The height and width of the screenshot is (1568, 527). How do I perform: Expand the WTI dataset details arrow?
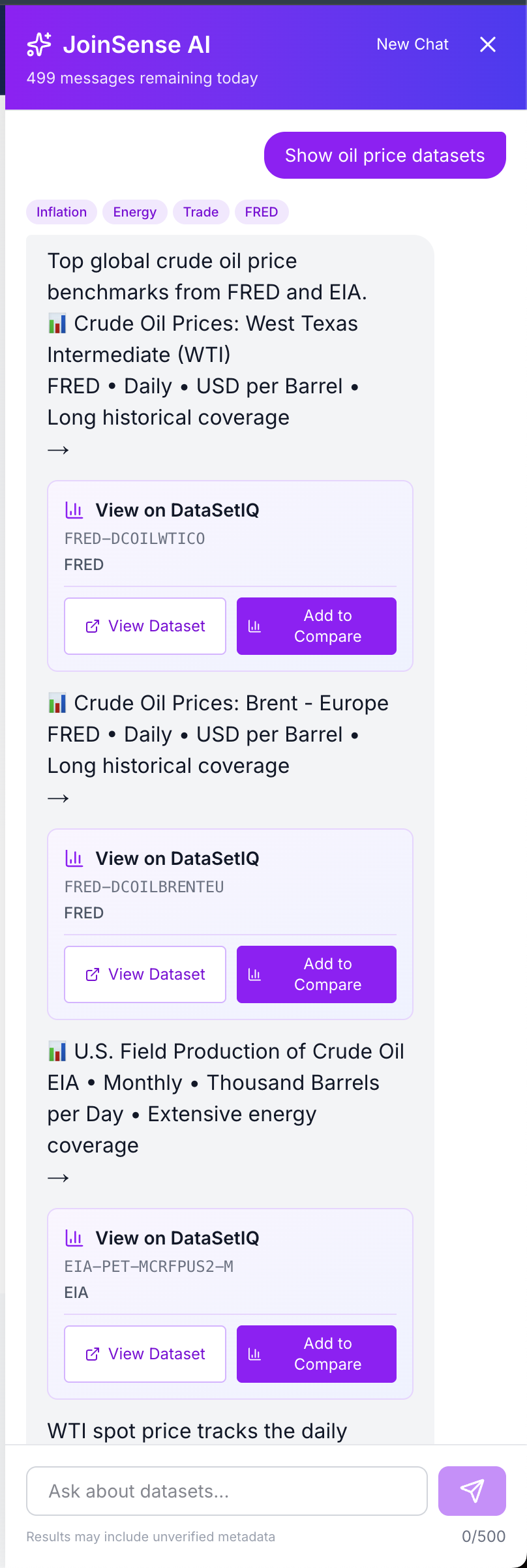[x=58, y=450]
